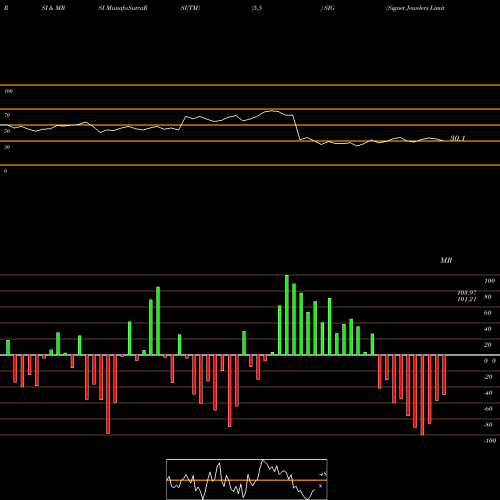This screenshot has height=500, width=500.
Task: Open the mini oscillator thumbnail chart
Action: [x=247, y=479]
